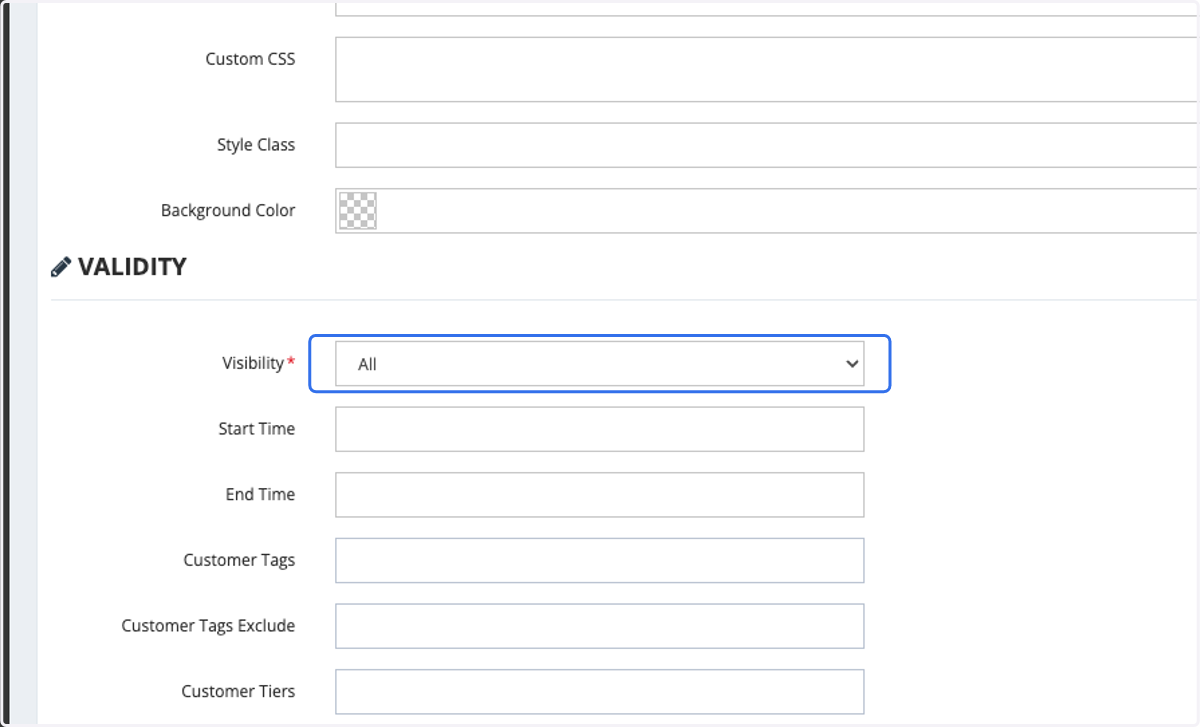Image resolution: width=1200 pixels, height=727 pixels.
Task: Open the Background Color transparent swatch
Action: (358, 211)
